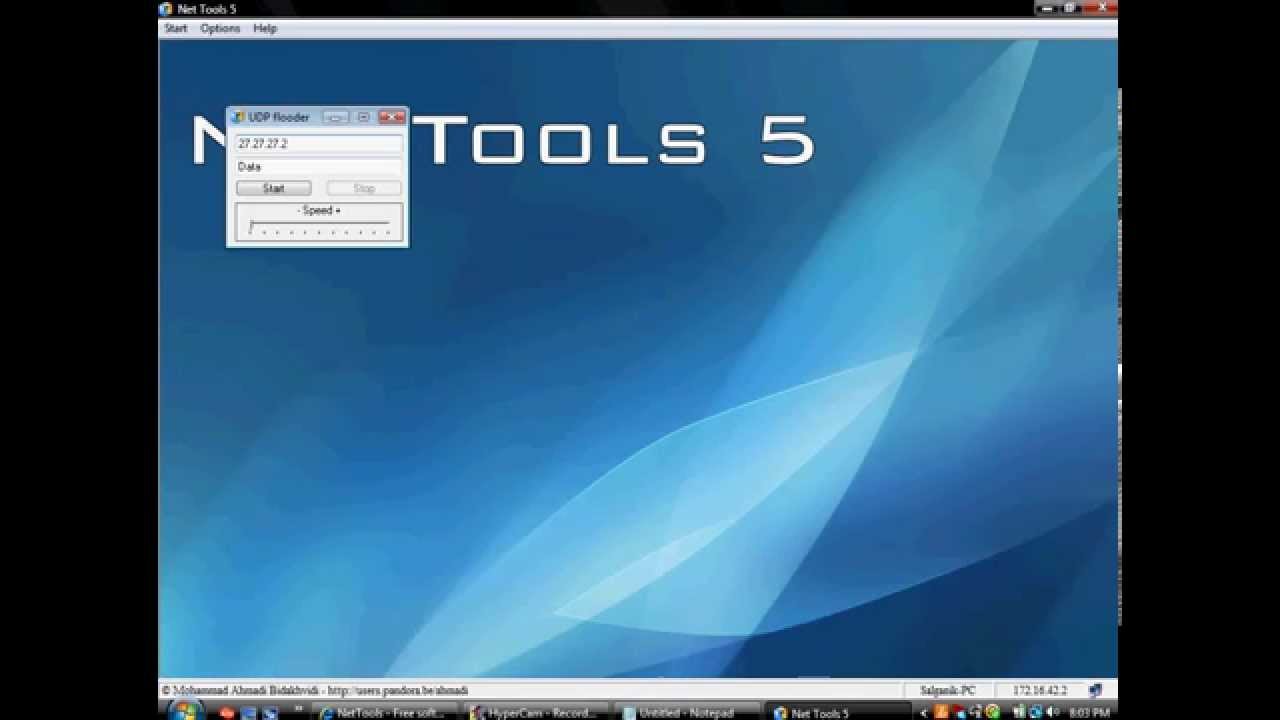The height and width of the screenshot is (720, 1280).
Task: Click the taskbar clock showing 8:03 PM
Action: [x=1089, y=713]
